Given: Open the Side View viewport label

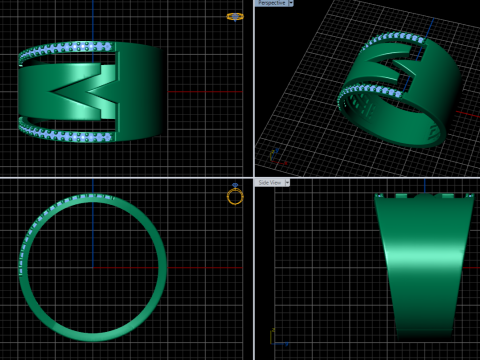Looking at the screenshot, I should point(270,183).
